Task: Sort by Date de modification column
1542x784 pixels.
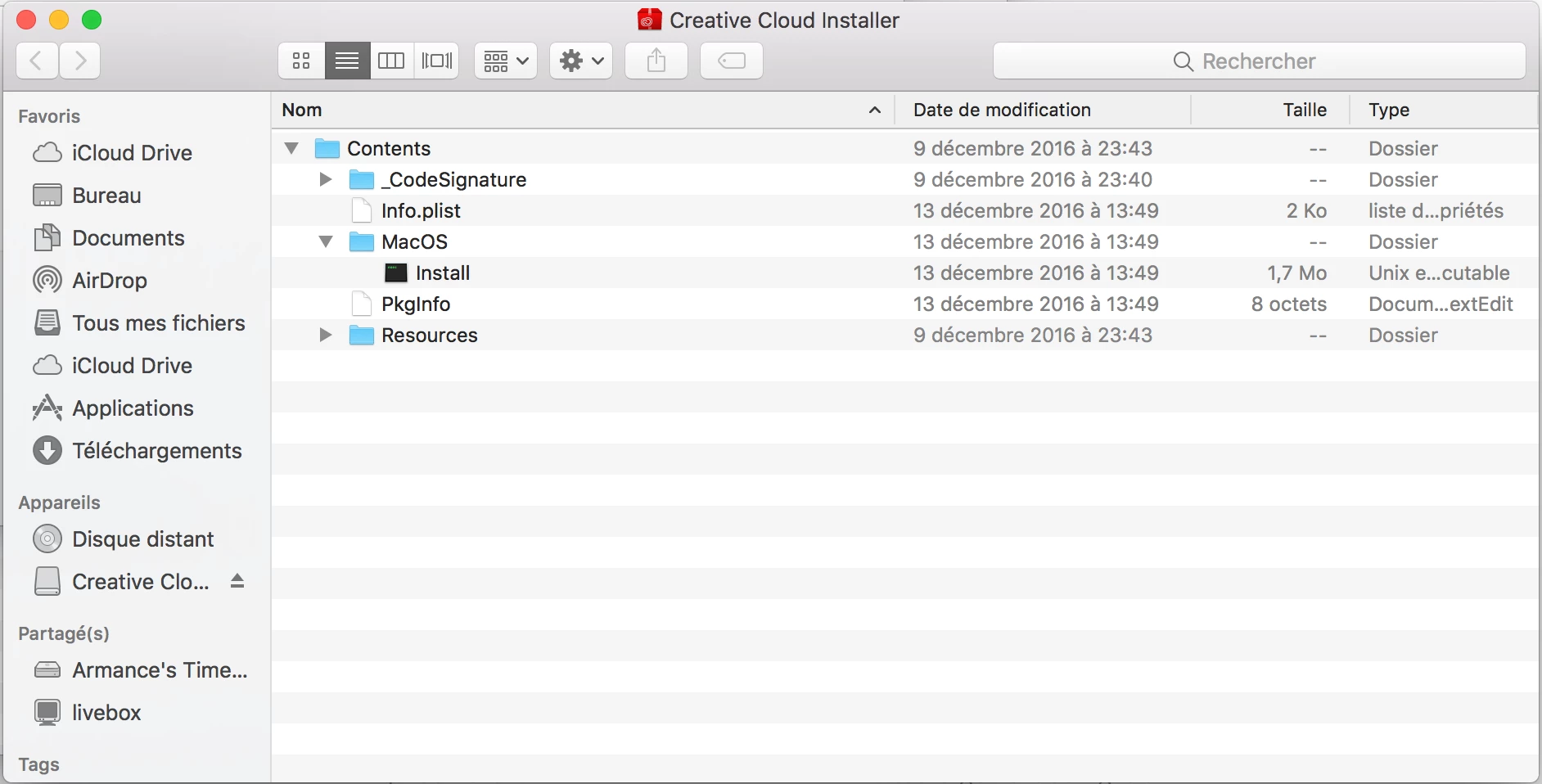Action: tap(1042, 110)
